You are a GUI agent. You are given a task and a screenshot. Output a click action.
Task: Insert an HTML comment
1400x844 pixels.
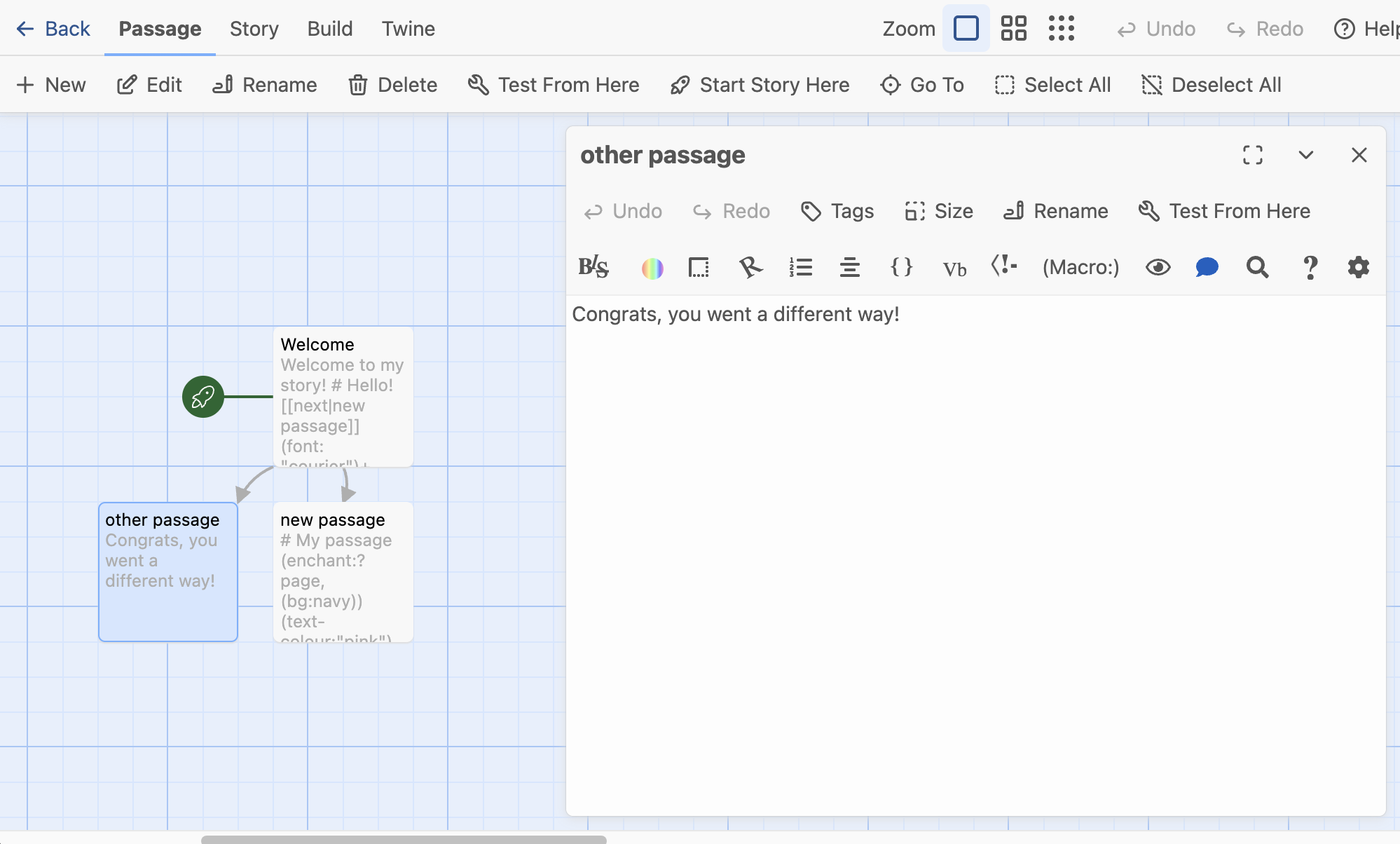point(1003,267)
